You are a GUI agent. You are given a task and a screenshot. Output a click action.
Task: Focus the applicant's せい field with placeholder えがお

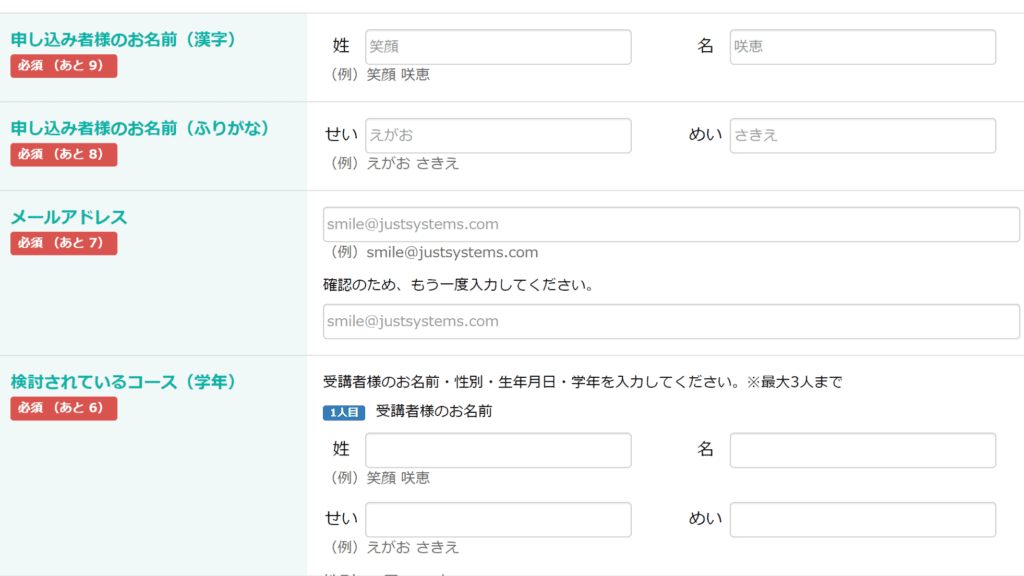tap(498, 136)
